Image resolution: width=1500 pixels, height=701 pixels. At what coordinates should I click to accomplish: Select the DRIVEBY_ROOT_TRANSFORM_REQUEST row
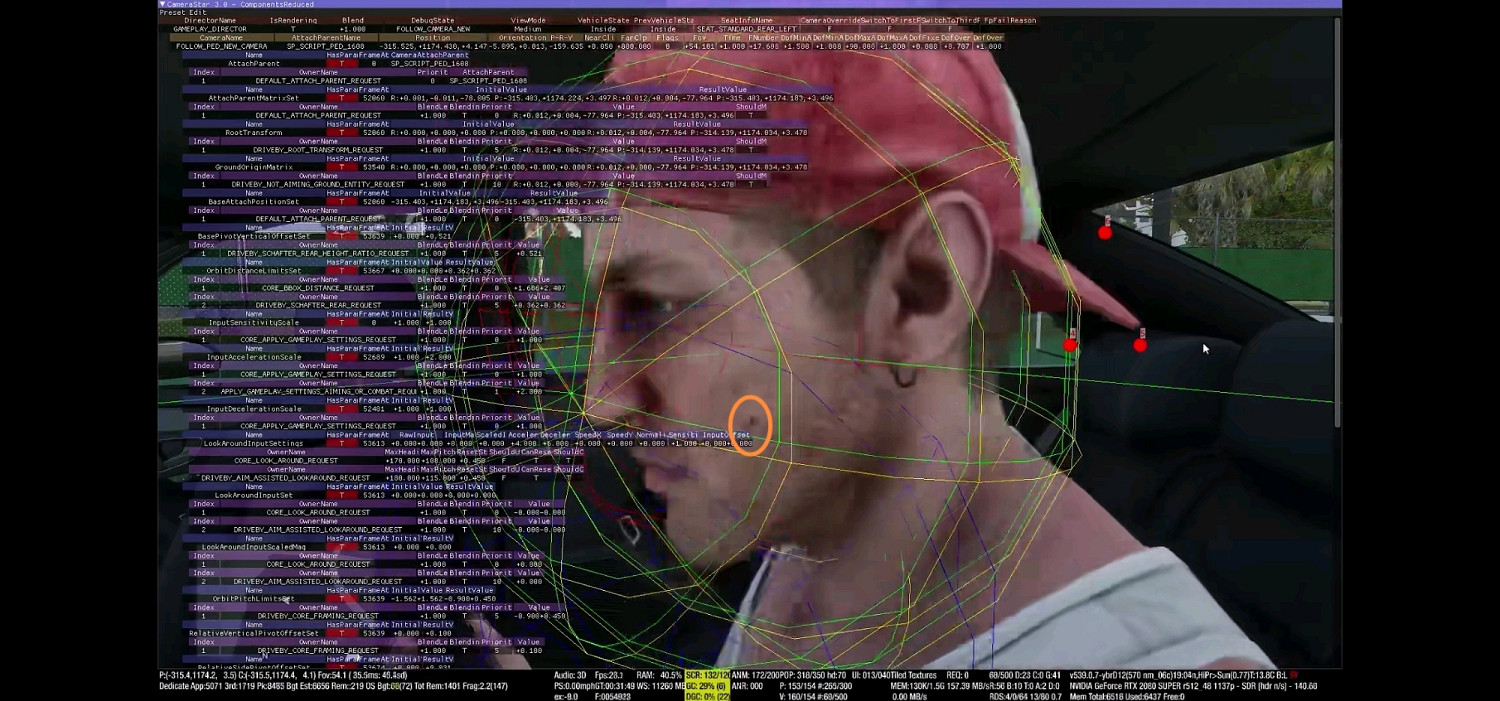coord(318,150)
